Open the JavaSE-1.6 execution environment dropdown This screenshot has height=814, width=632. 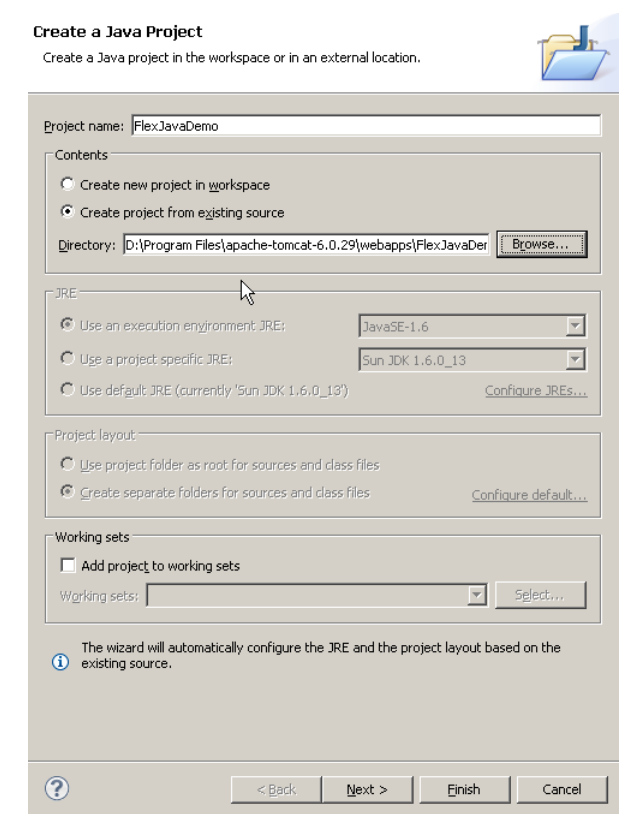pos(473,326)
